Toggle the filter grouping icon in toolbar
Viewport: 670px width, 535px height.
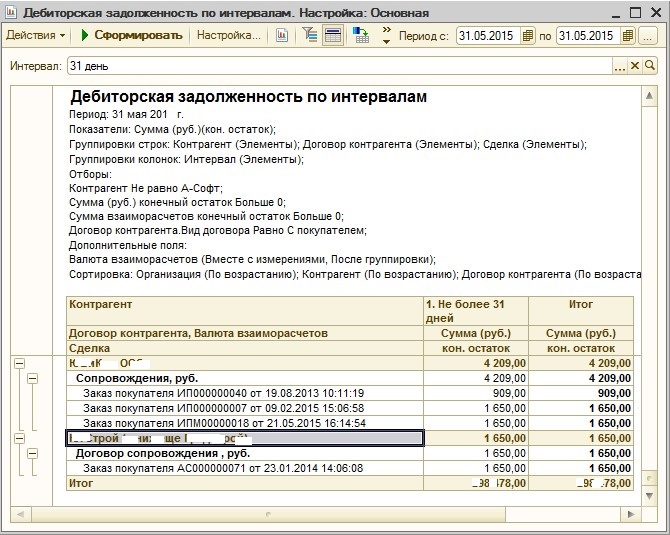(310, 35)
